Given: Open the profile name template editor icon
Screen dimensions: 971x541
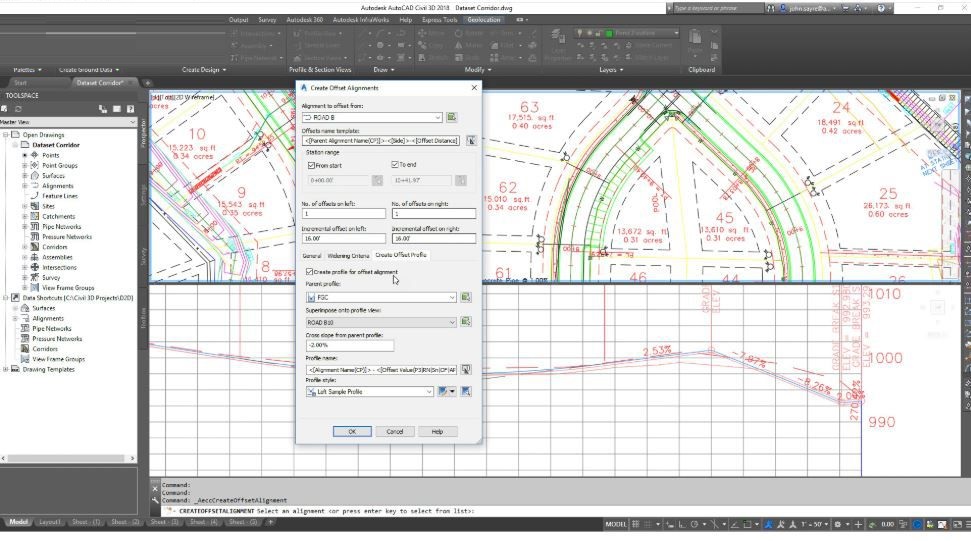Looking at the screenshot, I should [466, 370].
